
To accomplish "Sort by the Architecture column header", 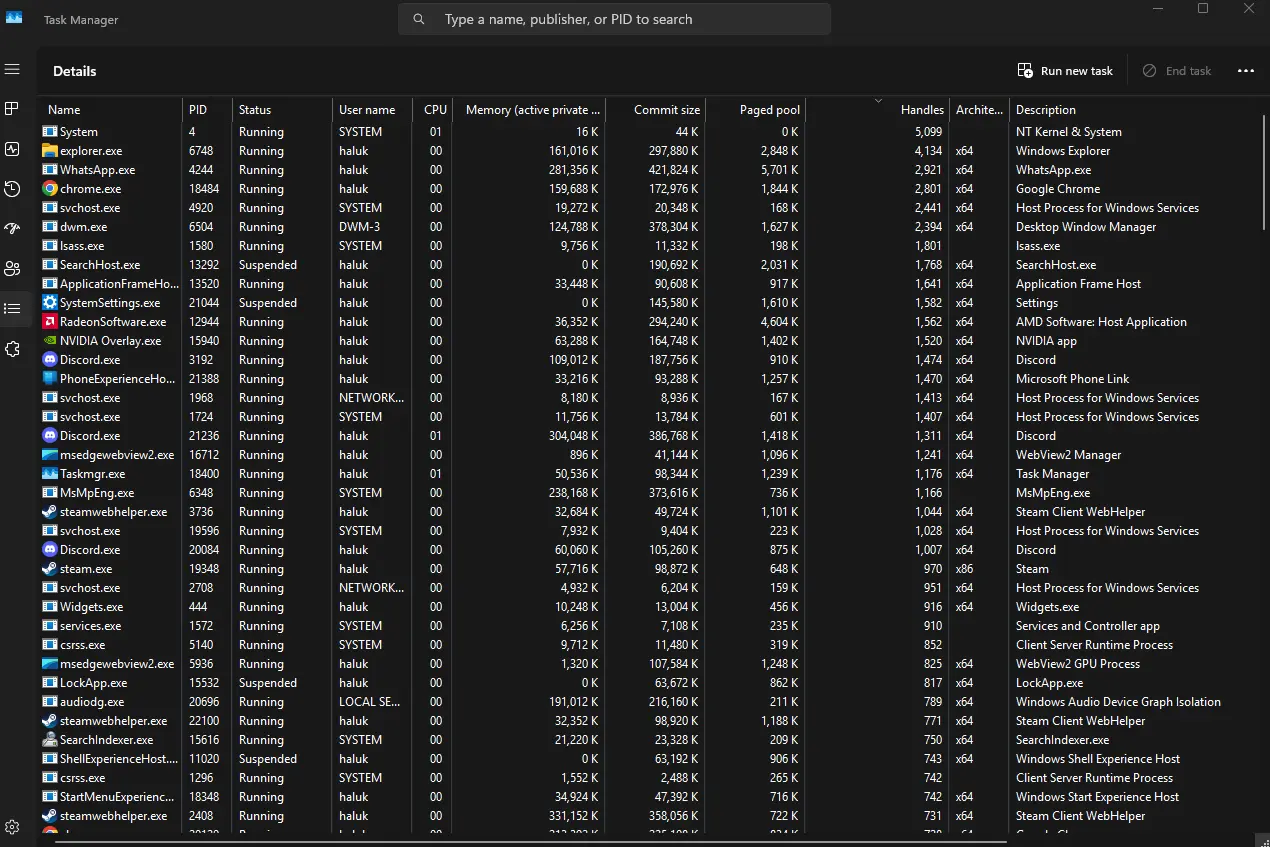I will coord(979,110).
